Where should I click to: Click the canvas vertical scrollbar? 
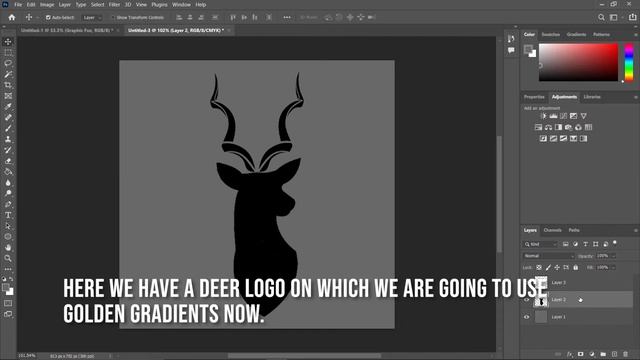[499, 195]
